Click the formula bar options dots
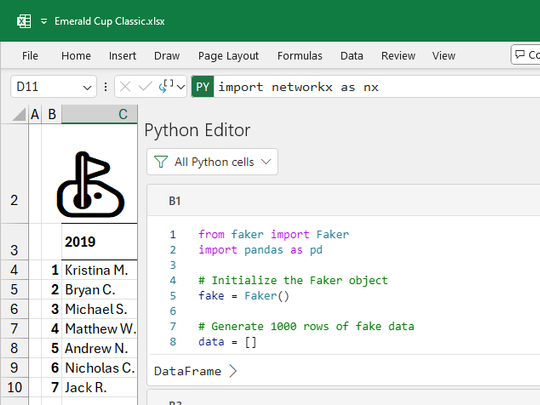The image size is (540, 405). 105,87
